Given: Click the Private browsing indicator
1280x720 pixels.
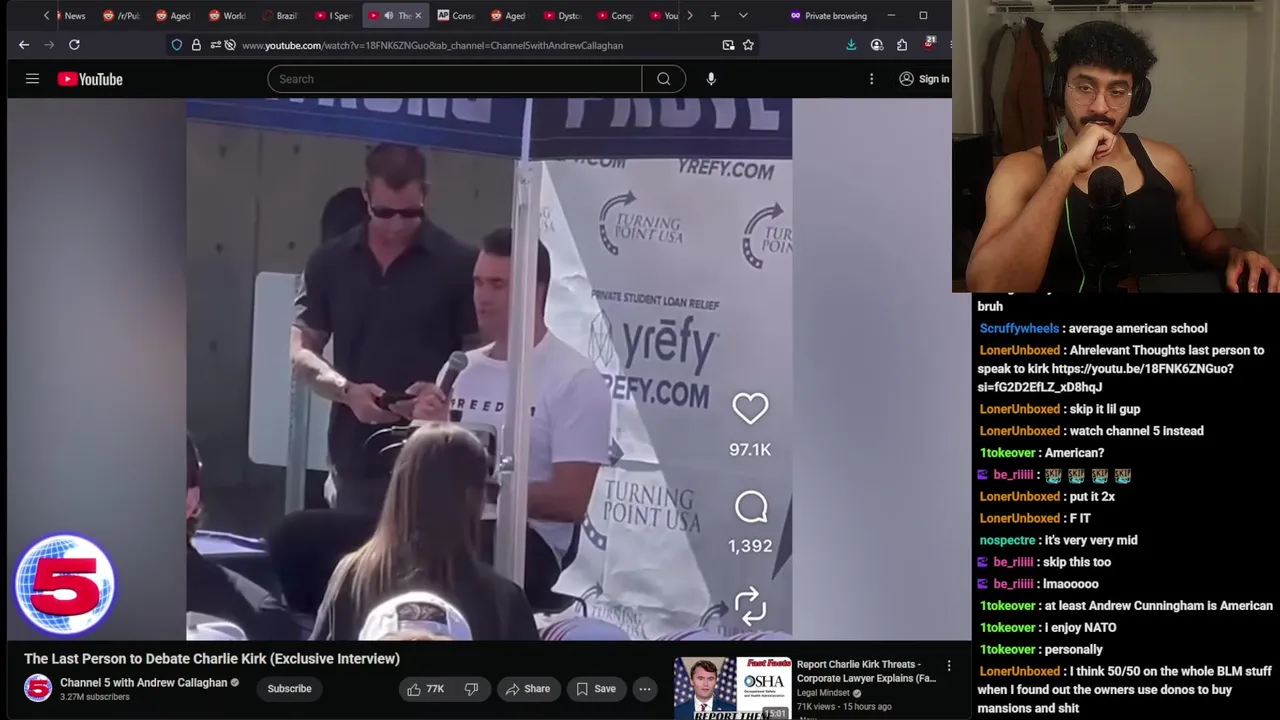Looking at the screenshot, I should (828, 16).
